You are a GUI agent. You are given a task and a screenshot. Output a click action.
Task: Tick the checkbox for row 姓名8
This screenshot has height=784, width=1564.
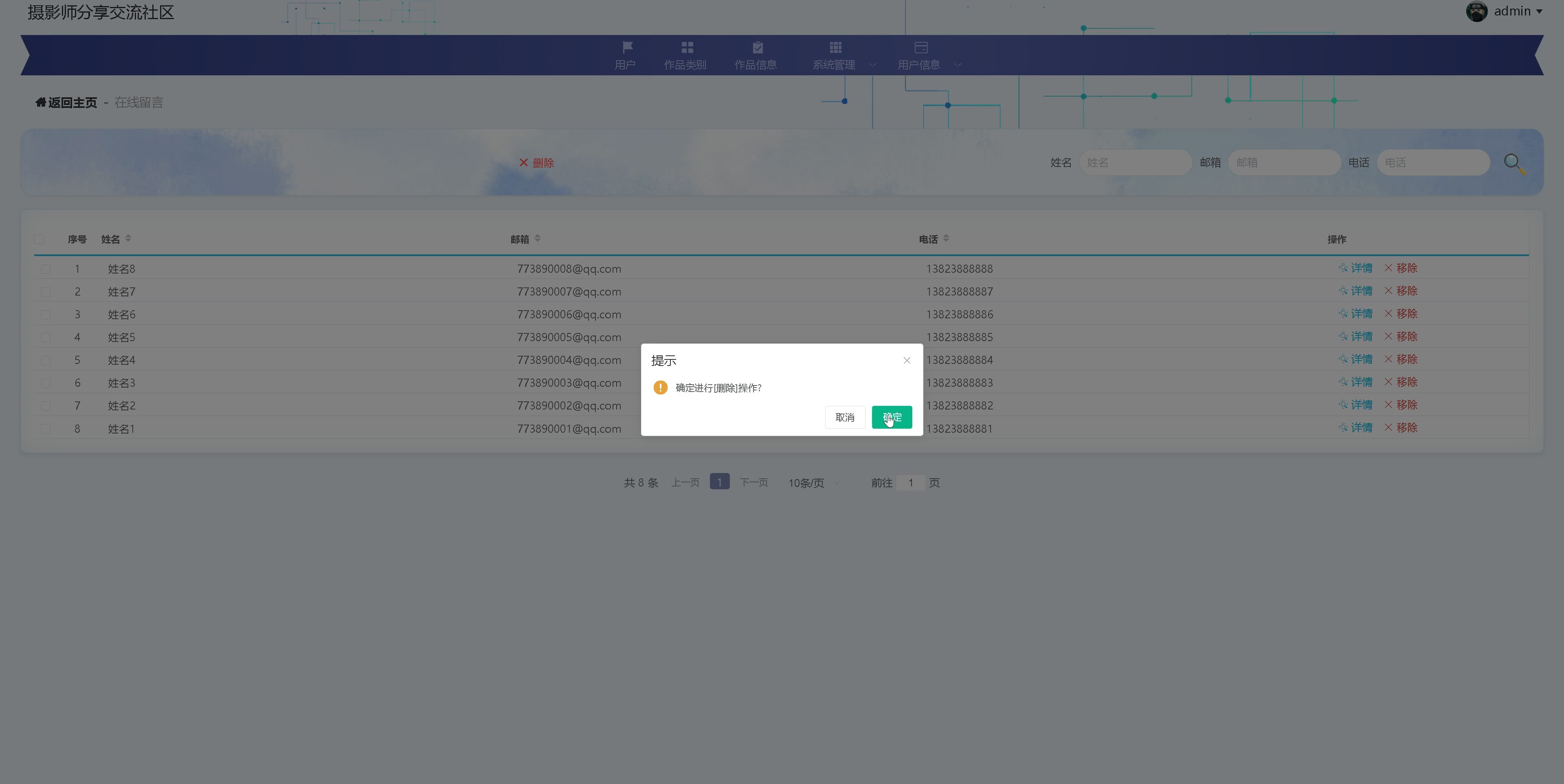[x=46, y=269]
